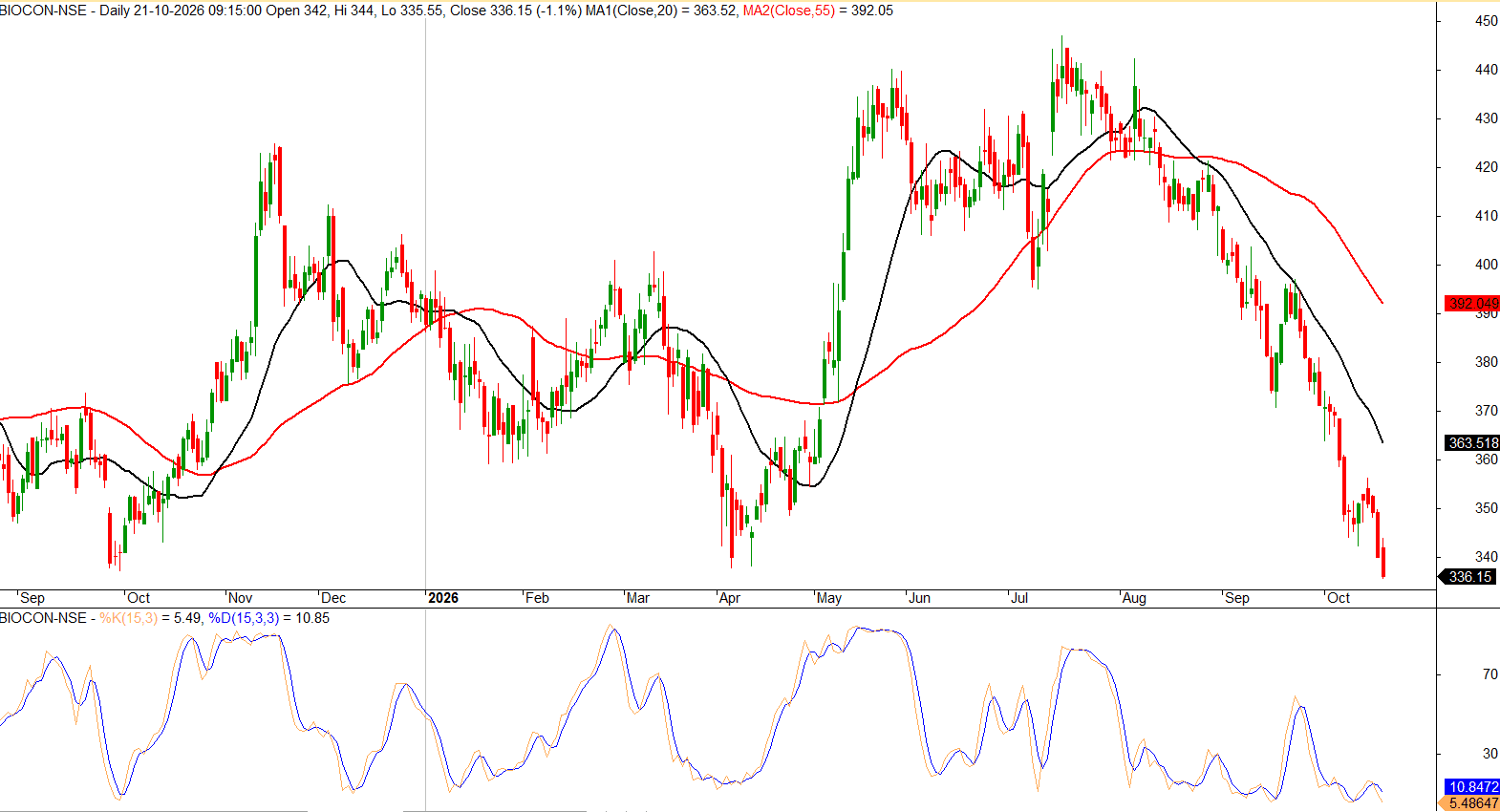Click the Dec label on time axis
This screenshot has height=812, width=1500.
pyautogui.click(x=333, y=598)
